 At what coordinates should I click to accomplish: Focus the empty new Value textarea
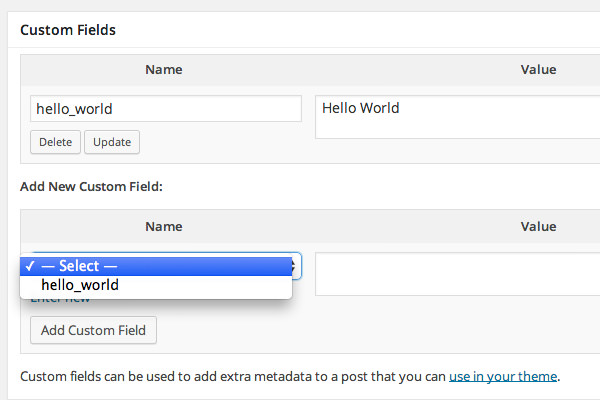[457, 274]
